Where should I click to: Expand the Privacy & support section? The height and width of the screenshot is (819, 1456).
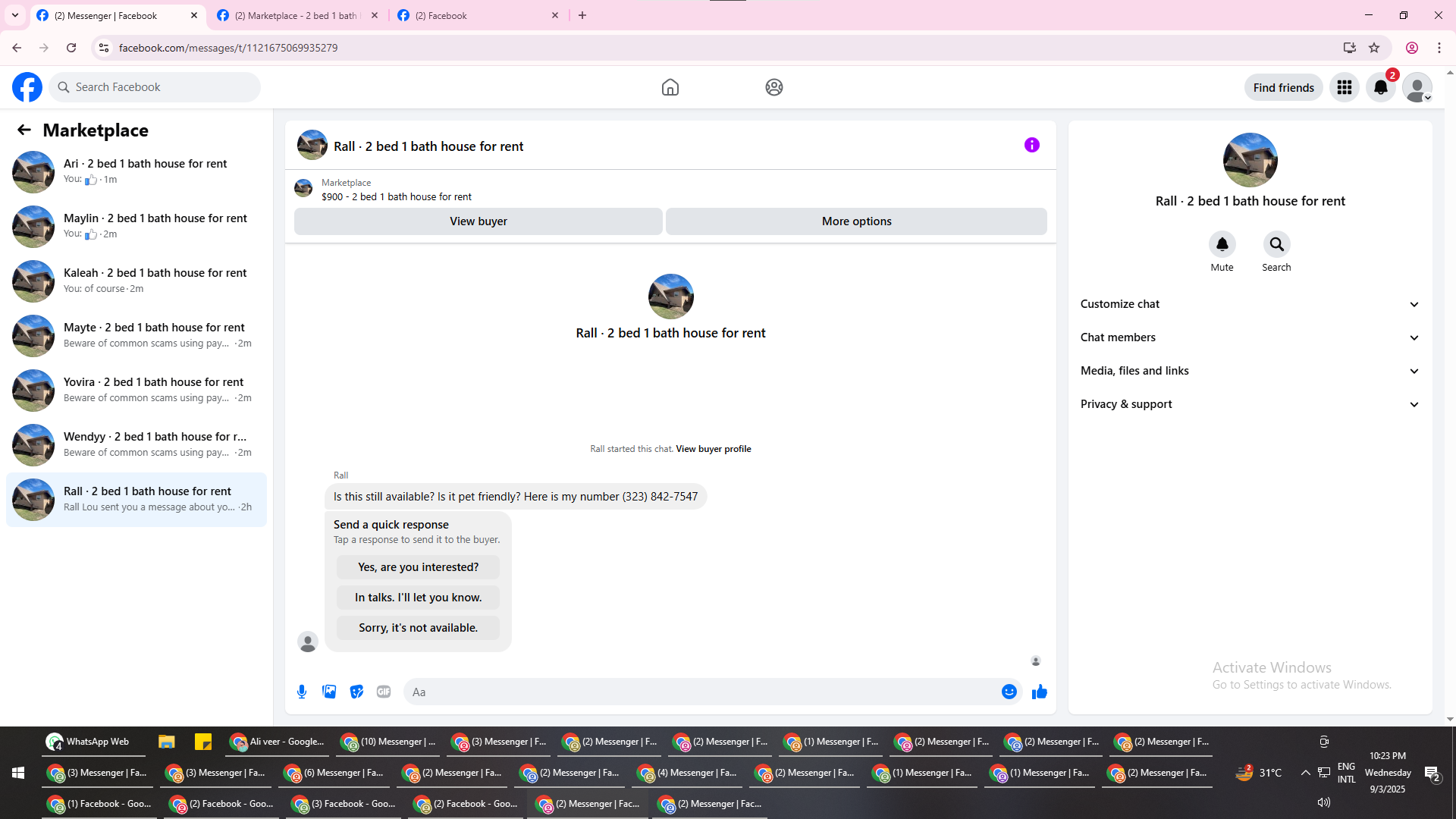(x=1250, y=404)
